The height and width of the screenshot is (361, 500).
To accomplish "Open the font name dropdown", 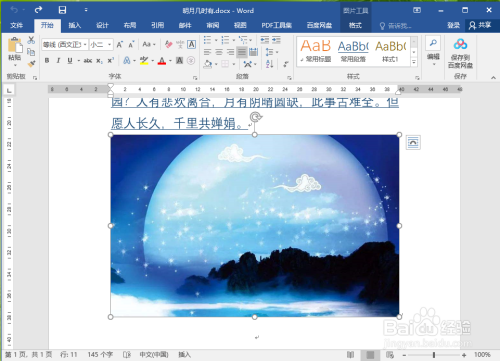I will (x=85, y=44).
